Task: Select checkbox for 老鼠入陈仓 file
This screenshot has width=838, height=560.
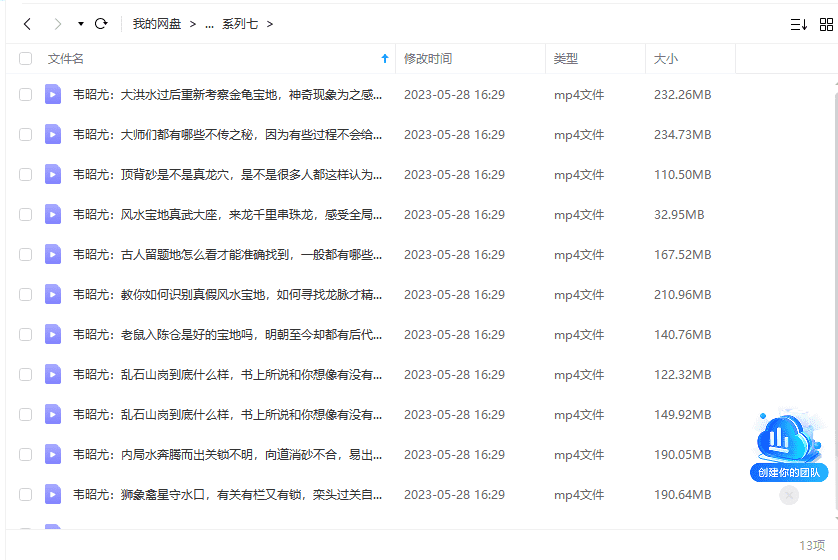Action: (x=25, y=335)
